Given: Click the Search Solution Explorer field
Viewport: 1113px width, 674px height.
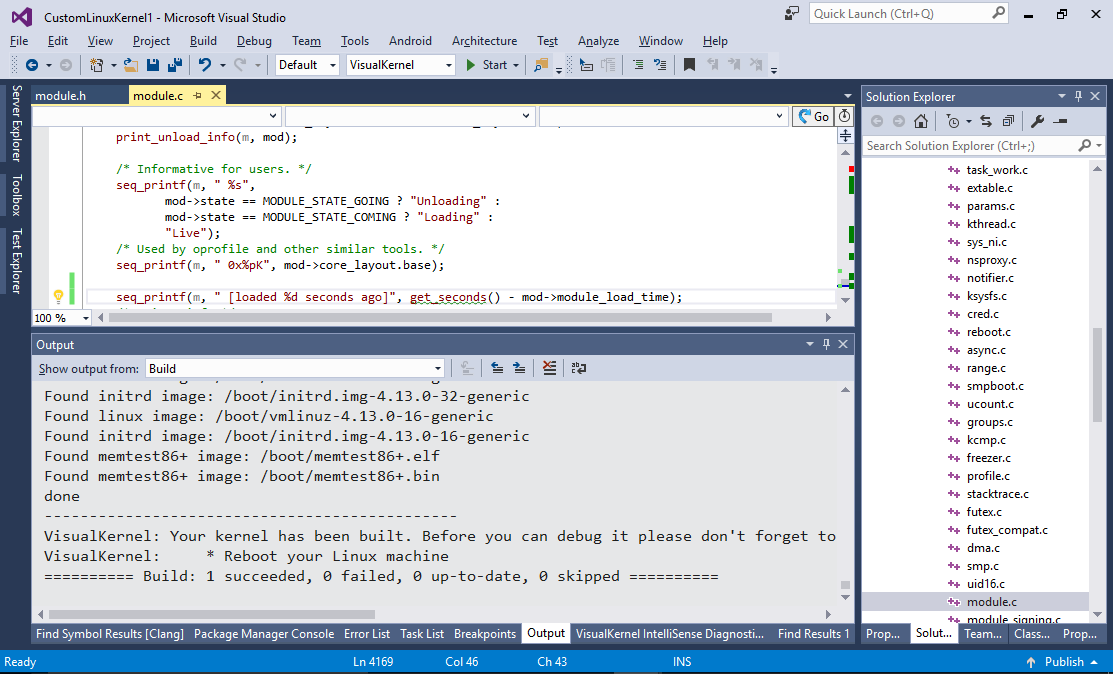Looking at the screenshot, I should (x=983, y=145).
